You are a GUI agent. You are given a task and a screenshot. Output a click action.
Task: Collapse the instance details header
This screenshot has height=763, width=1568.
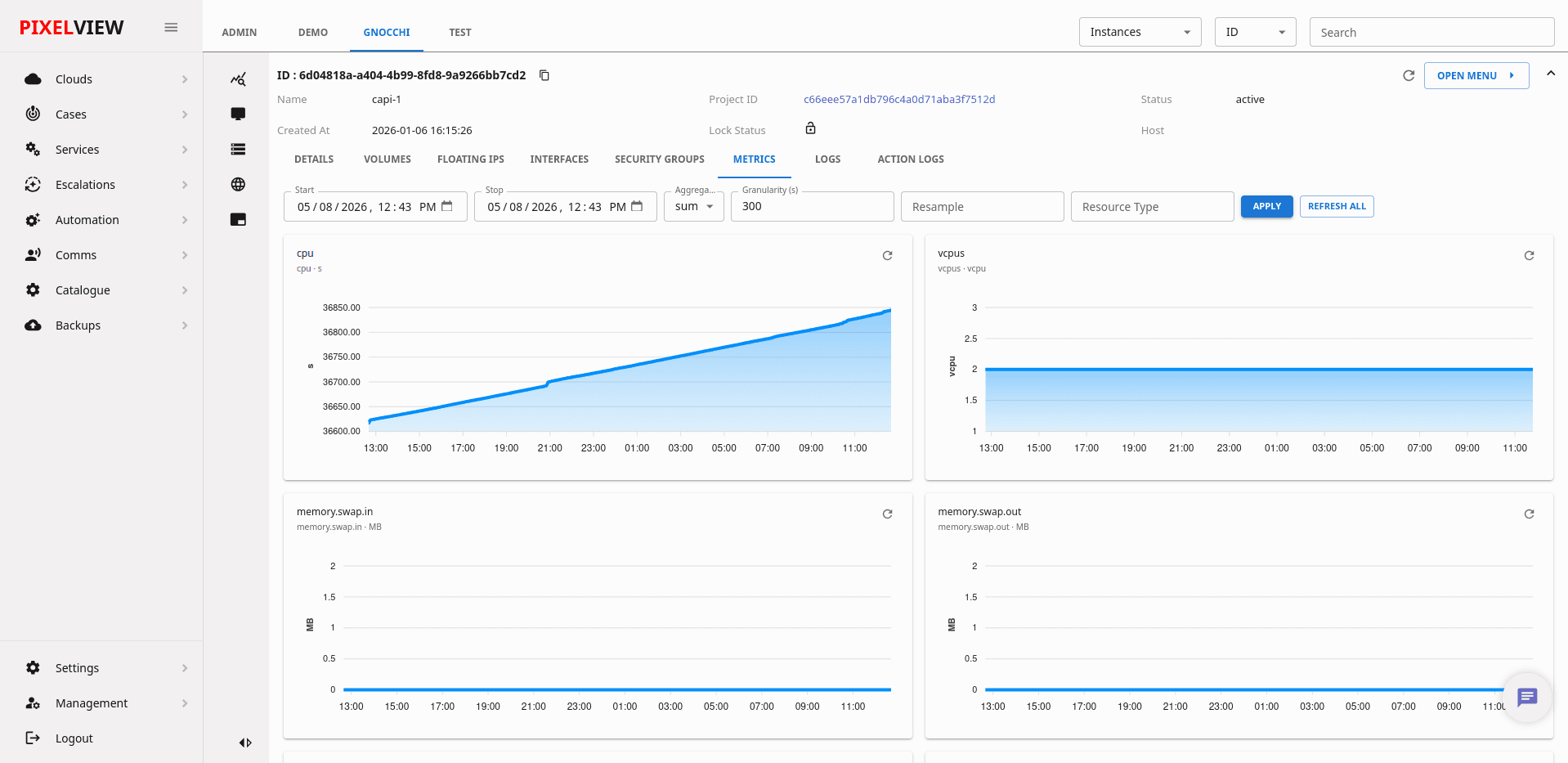pyautogui.click(x=1550, y=74)
